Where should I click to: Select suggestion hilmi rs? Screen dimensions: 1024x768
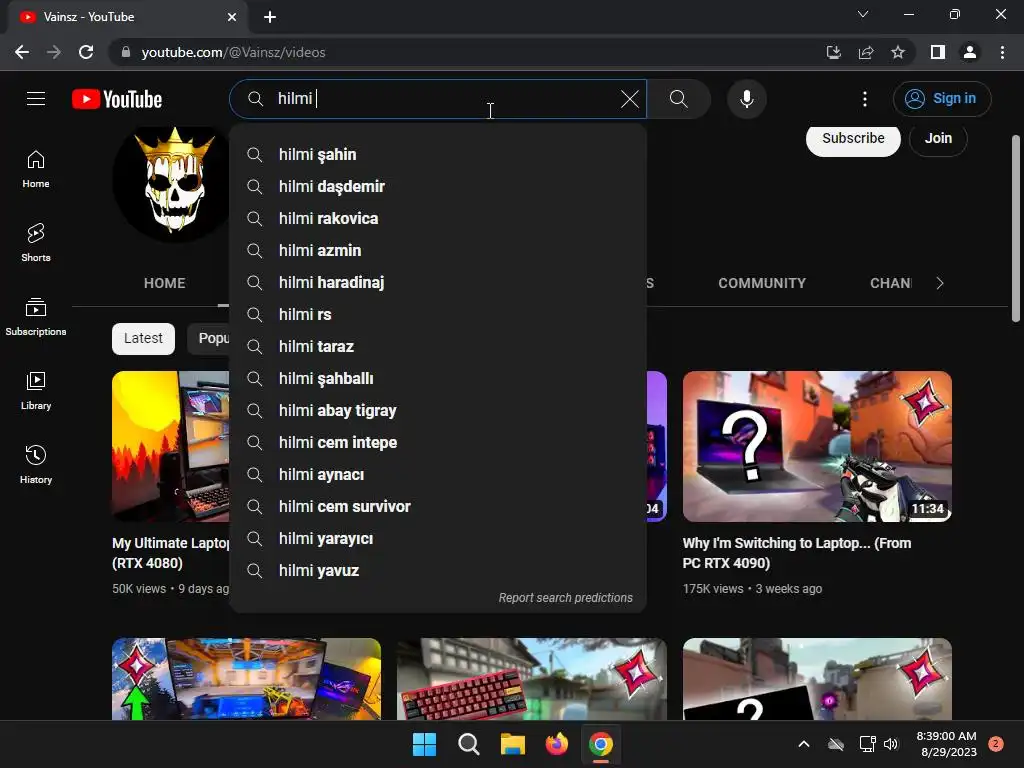tap(438, 315)
